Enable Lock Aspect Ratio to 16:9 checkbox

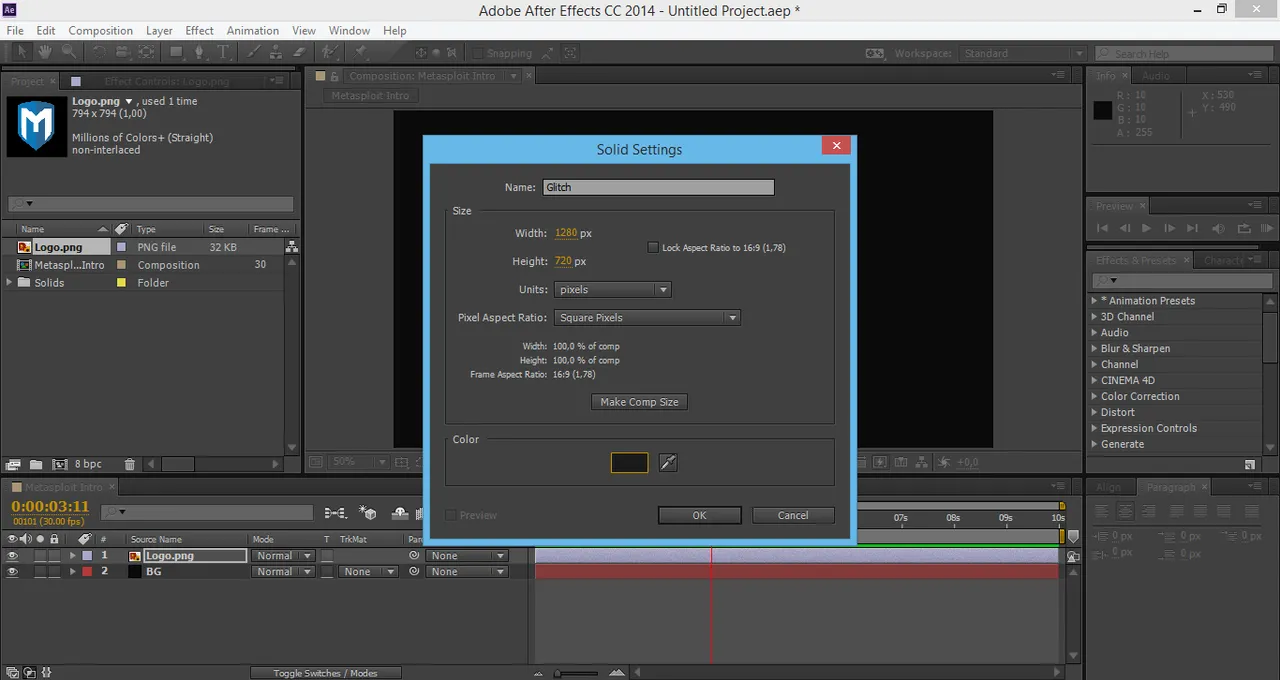tap(653, 247)
